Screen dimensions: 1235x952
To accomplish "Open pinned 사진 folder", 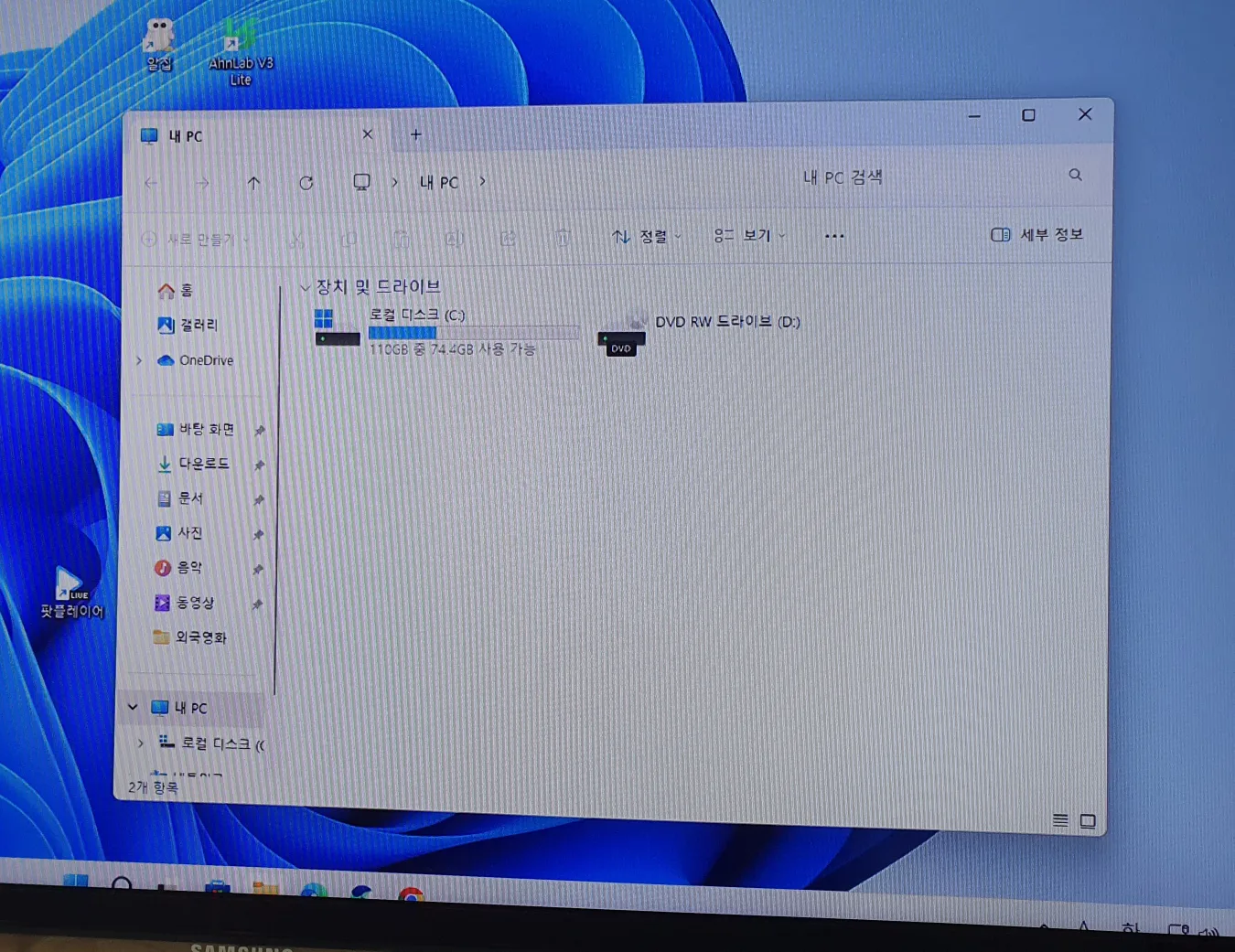I will [179, 533].
